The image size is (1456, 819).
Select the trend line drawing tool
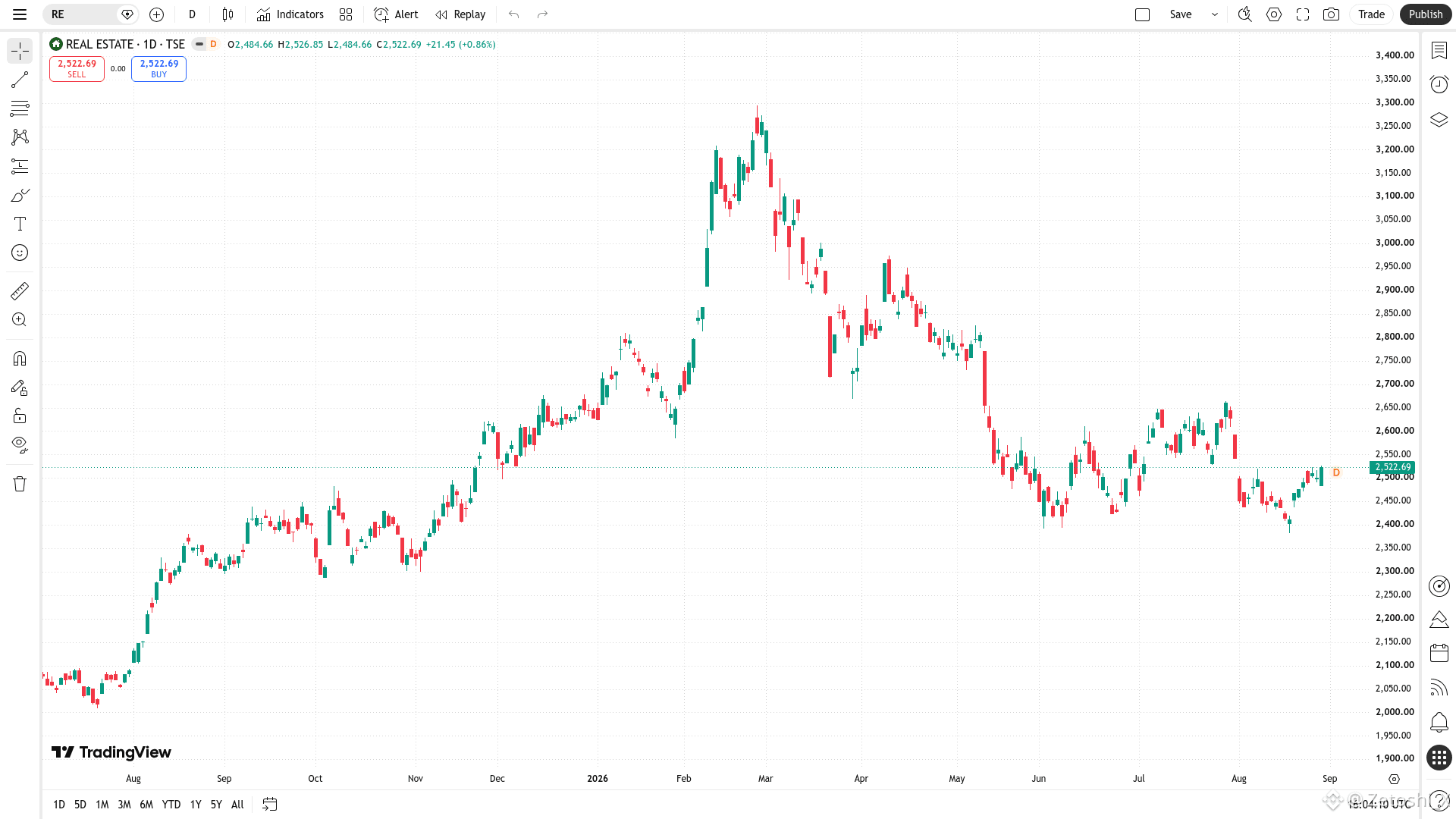(x=20, y=80)
